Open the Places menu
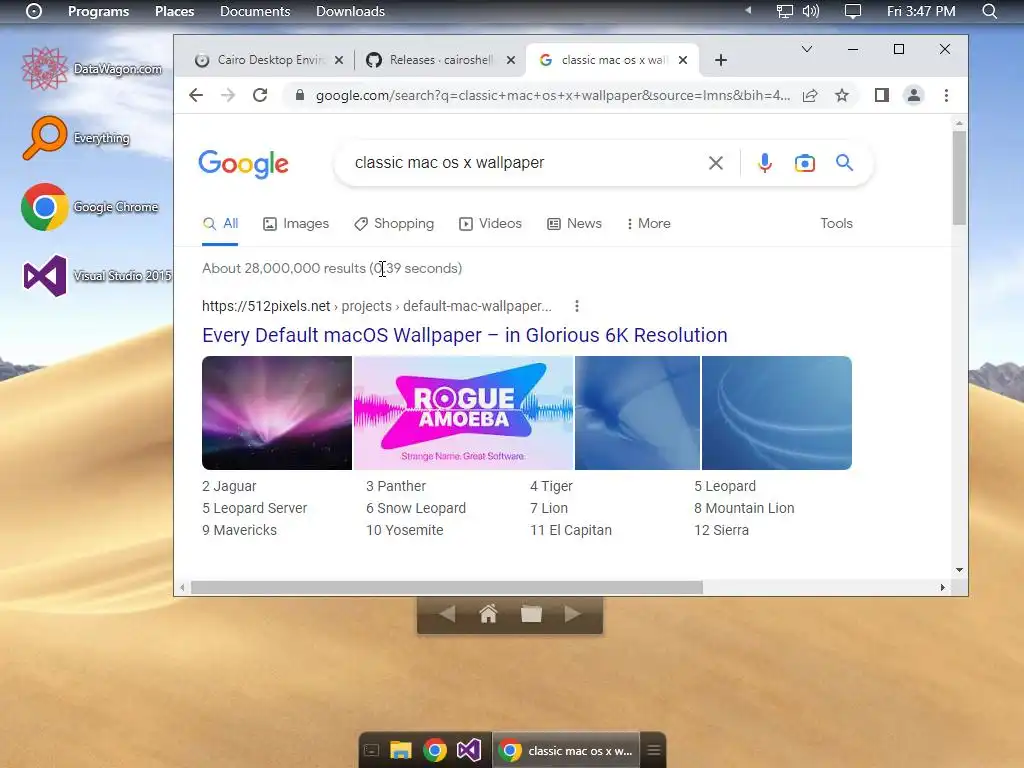The image size is (1024, 768). coord(174,11)
